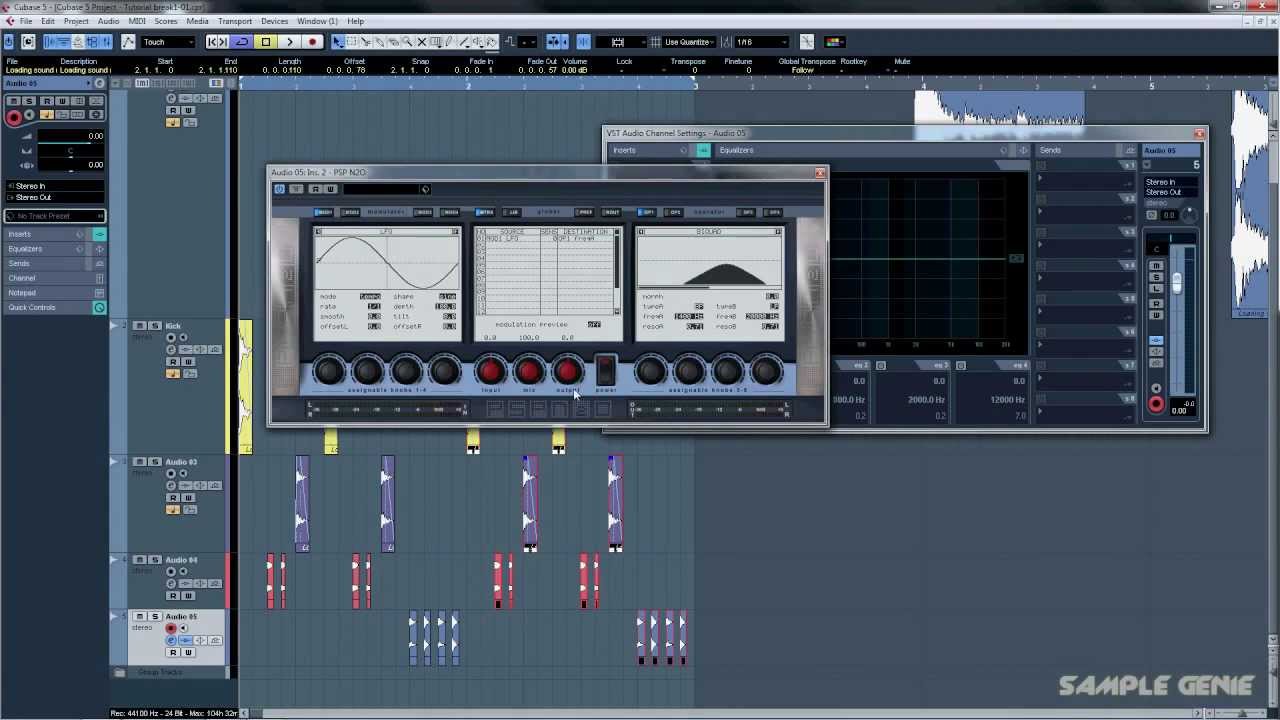The image size is (1280, 720).
Task: Open color selector icon in toolbar
Action: pyautogui.click(x=834, y=42)
